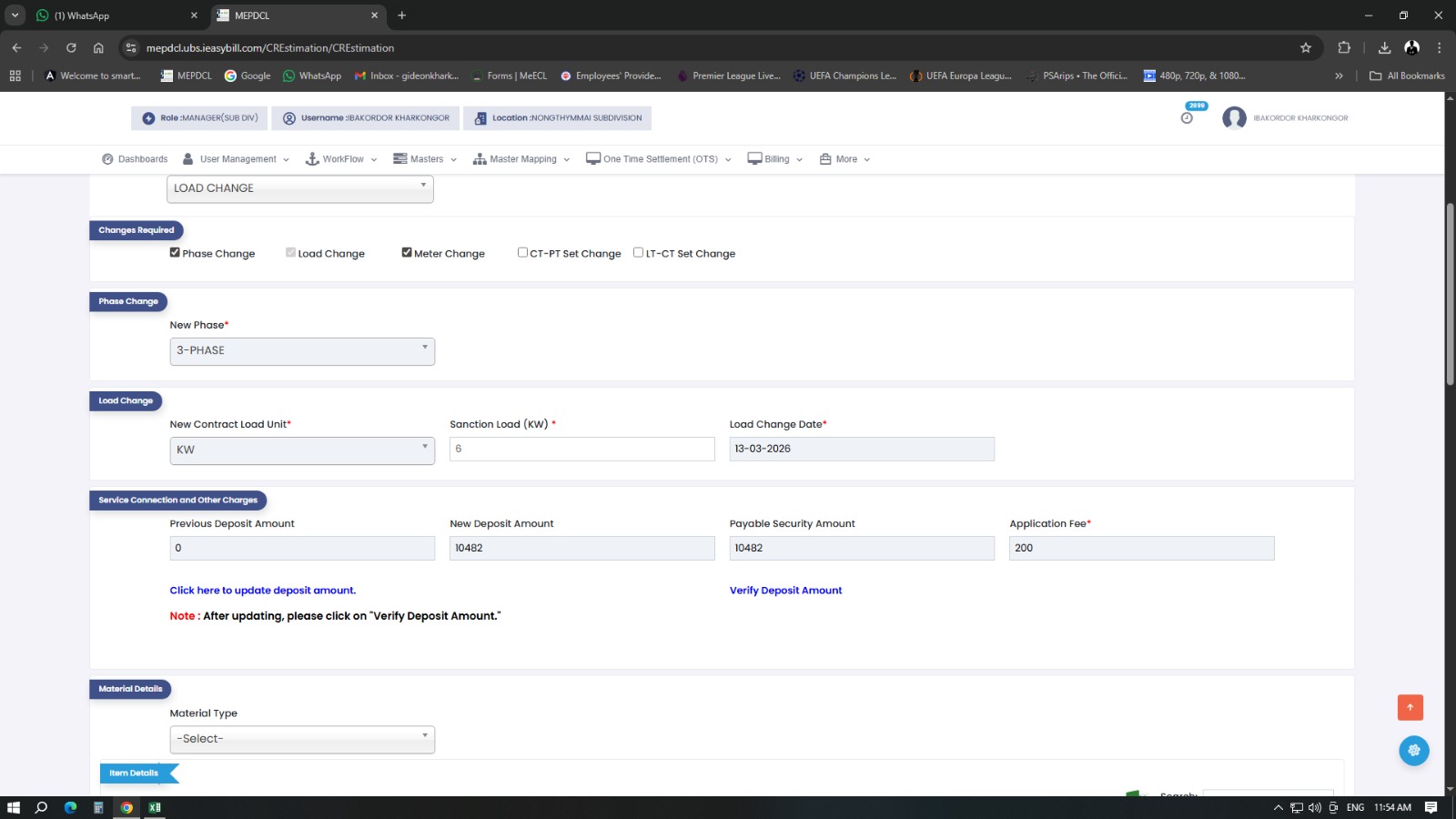Click the orange scroll-to-top arrow button
This screenshot has height=819, width=1456.
(x=1410, y=707)
